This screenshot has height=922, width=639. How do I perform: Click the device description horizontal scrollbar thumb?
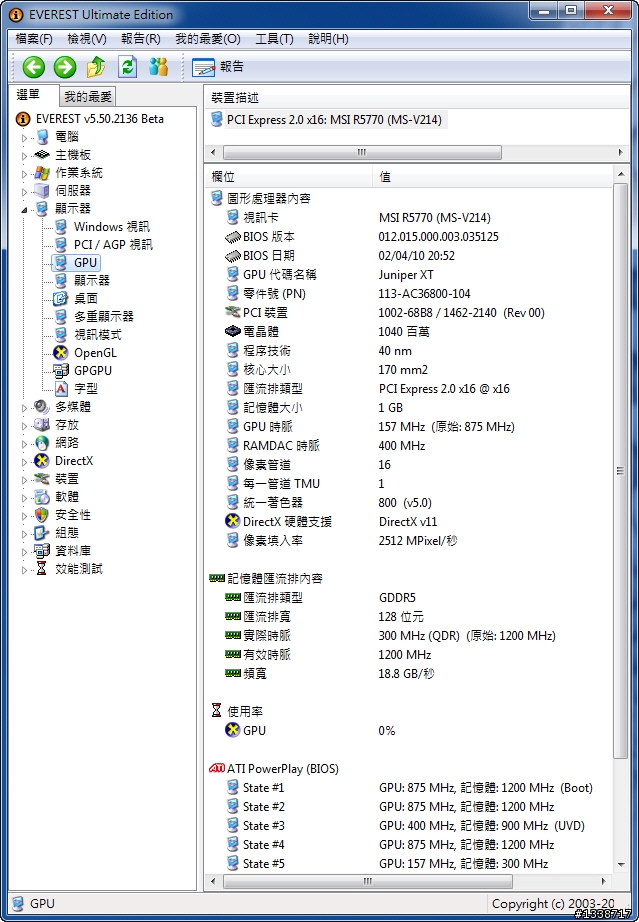pos(362,152)
